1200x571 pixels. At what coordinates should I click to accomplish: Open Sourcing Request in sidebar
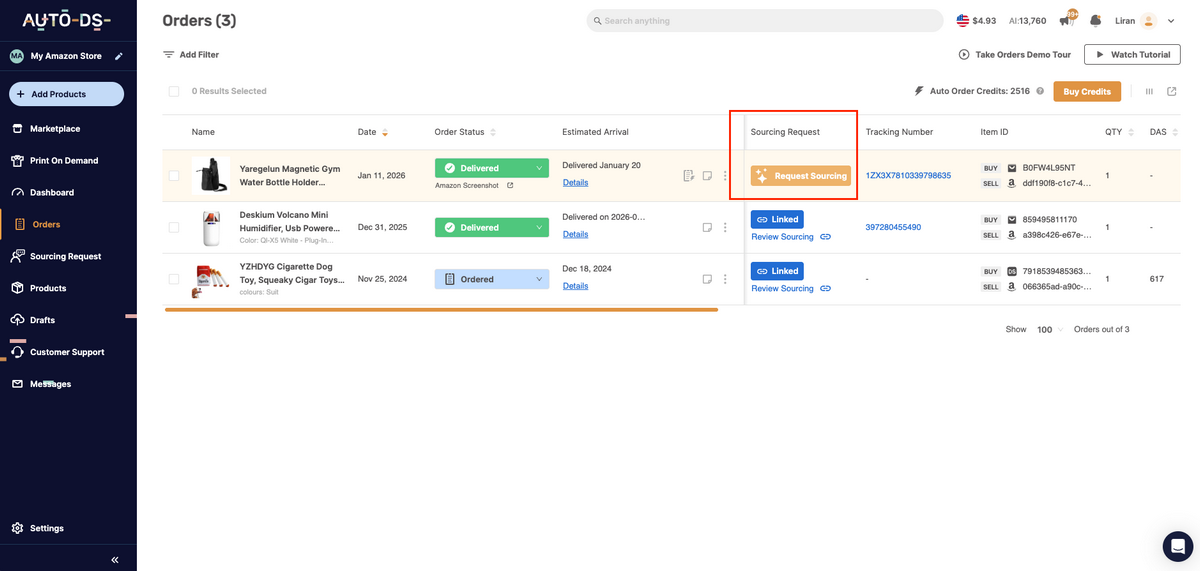[68, 256]
